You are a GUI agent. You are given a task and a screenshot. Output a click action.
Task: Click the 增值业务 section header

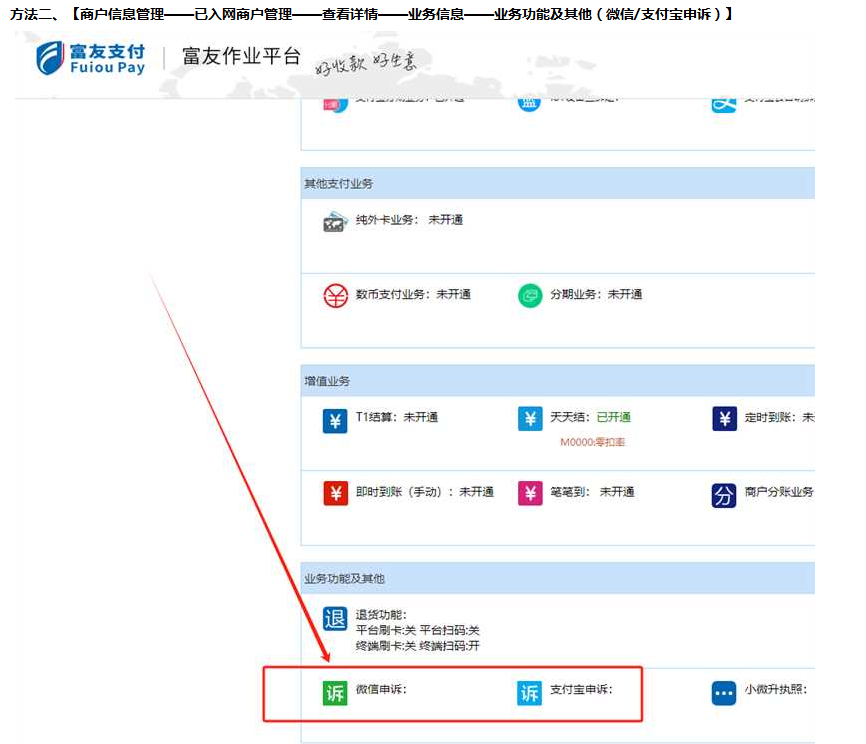coord(327,381)
